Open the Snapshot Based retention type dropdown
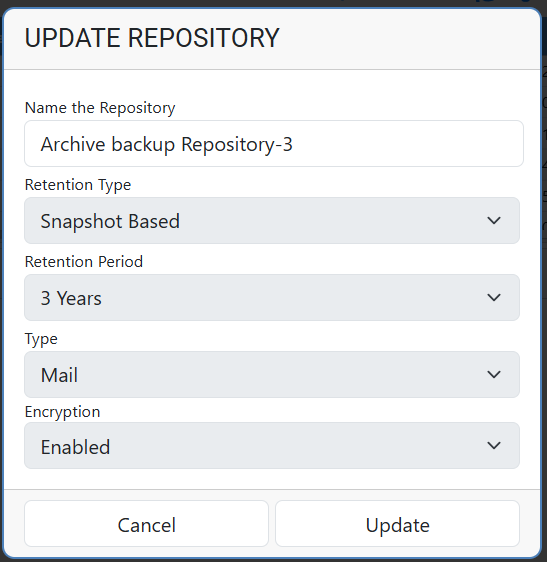The image size is (547, 562). click(272, 220)
